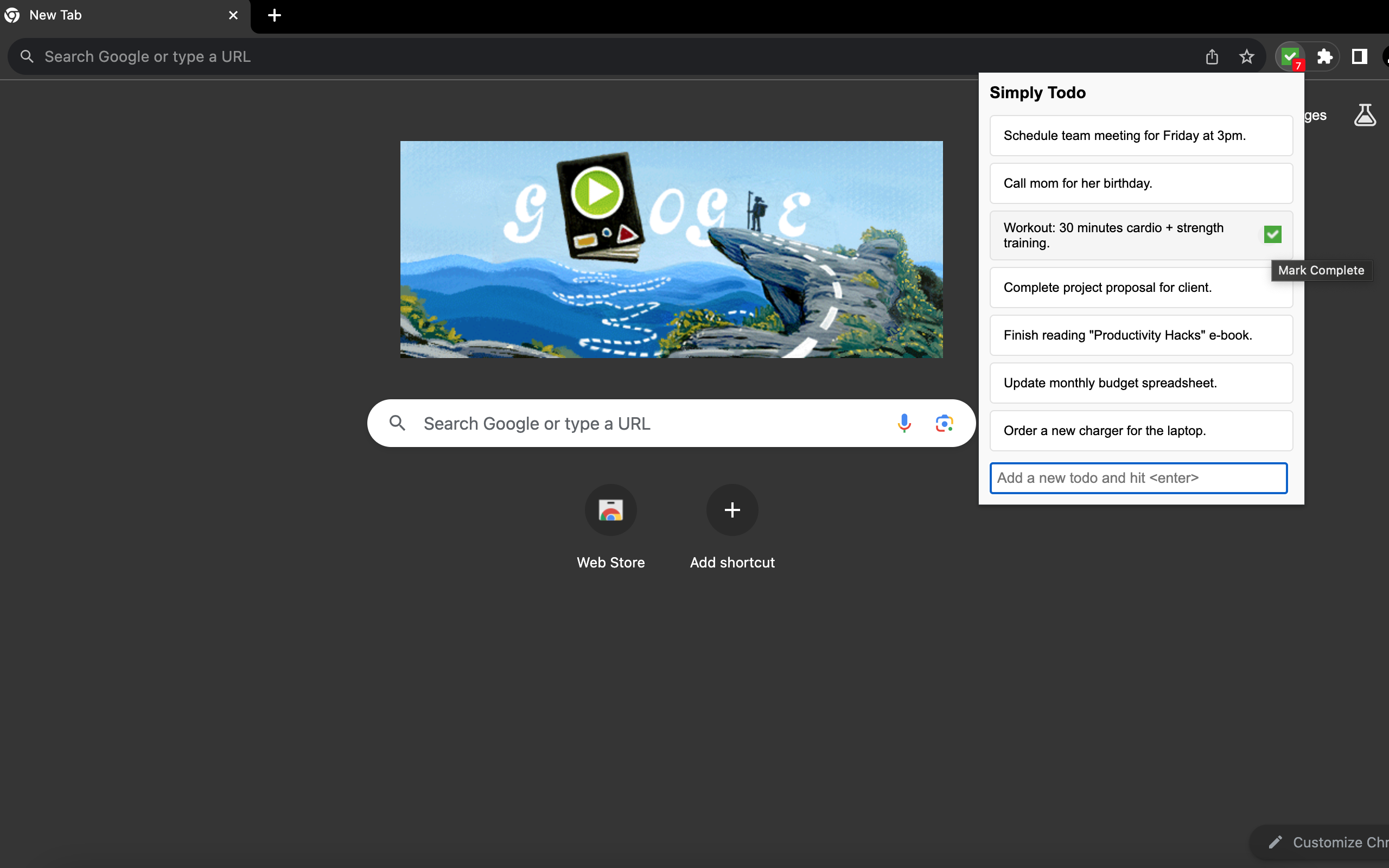Select 'Call mom for her birthday.' todo

(x=1141, y=183)
